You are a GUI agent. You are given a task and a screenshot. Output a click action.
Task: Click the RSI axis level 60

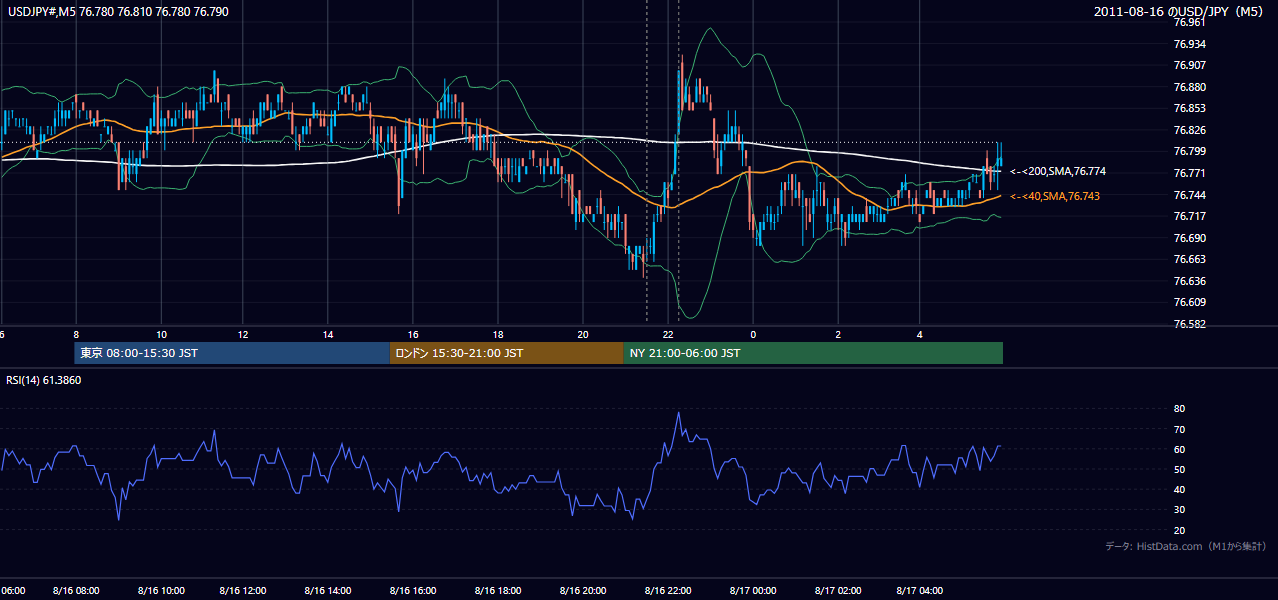coord(1179,449)
